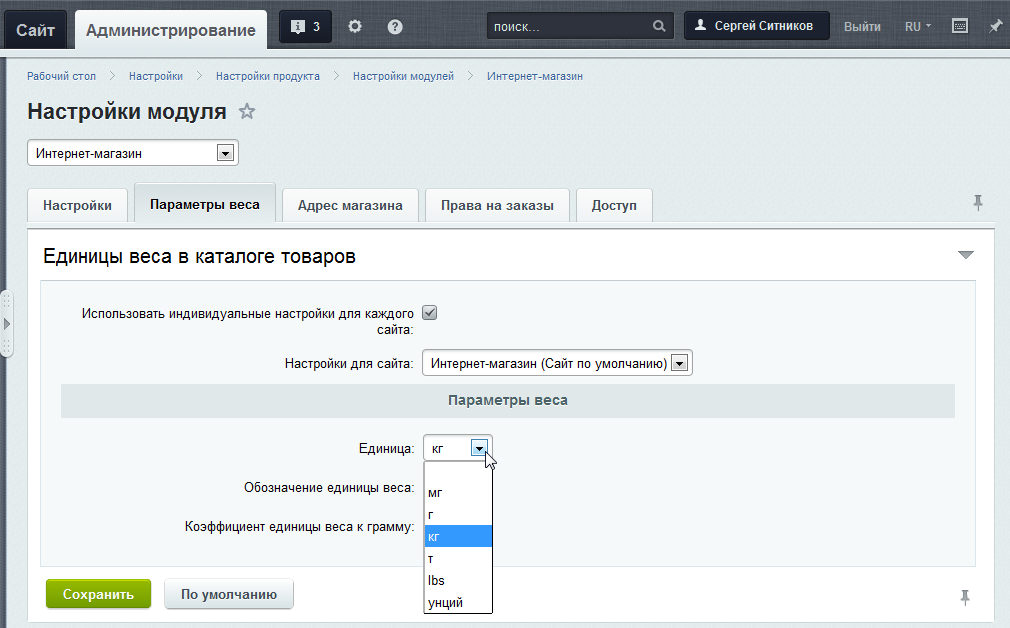Click the Единица dropdown arrow
The height and width of the screenshot is (628, 1010).
(479, 448)
